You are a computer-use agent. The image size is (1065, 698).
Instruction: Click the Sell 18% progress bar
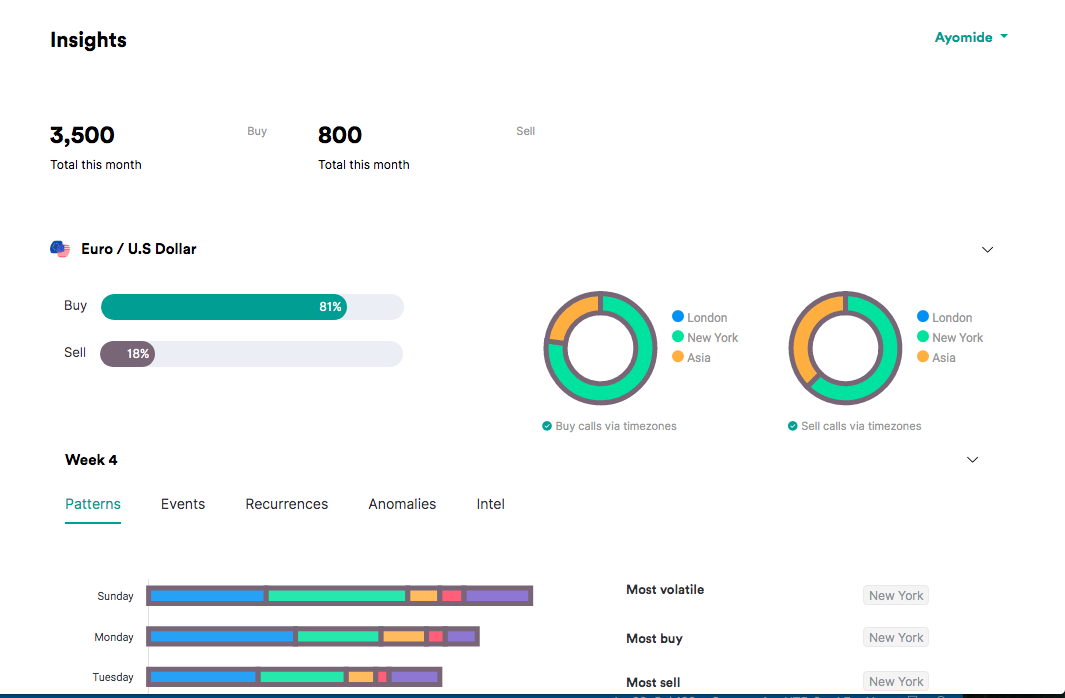coord(251,354)
